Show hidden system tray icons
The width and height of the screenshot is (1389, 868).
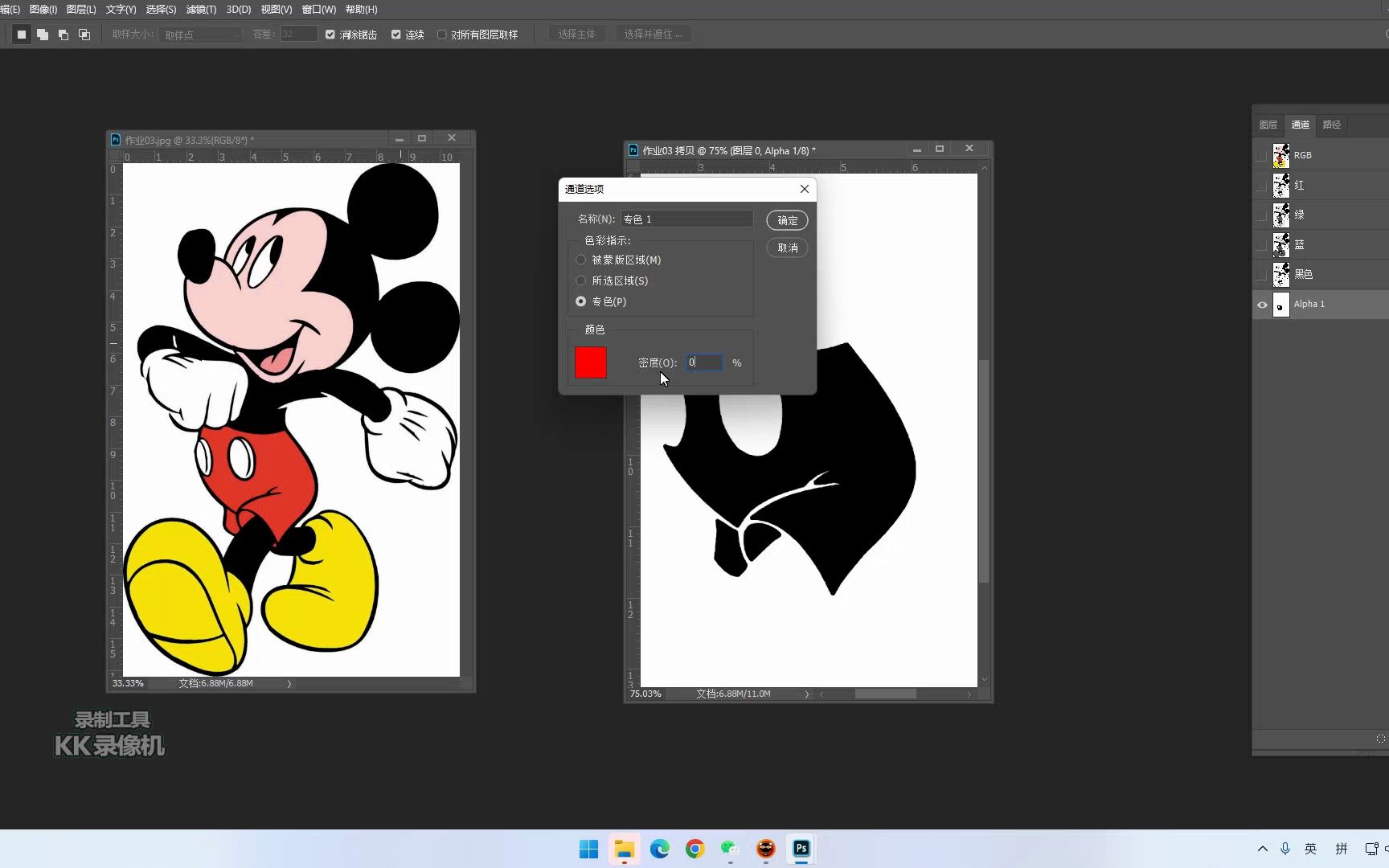pos(1263,849)
